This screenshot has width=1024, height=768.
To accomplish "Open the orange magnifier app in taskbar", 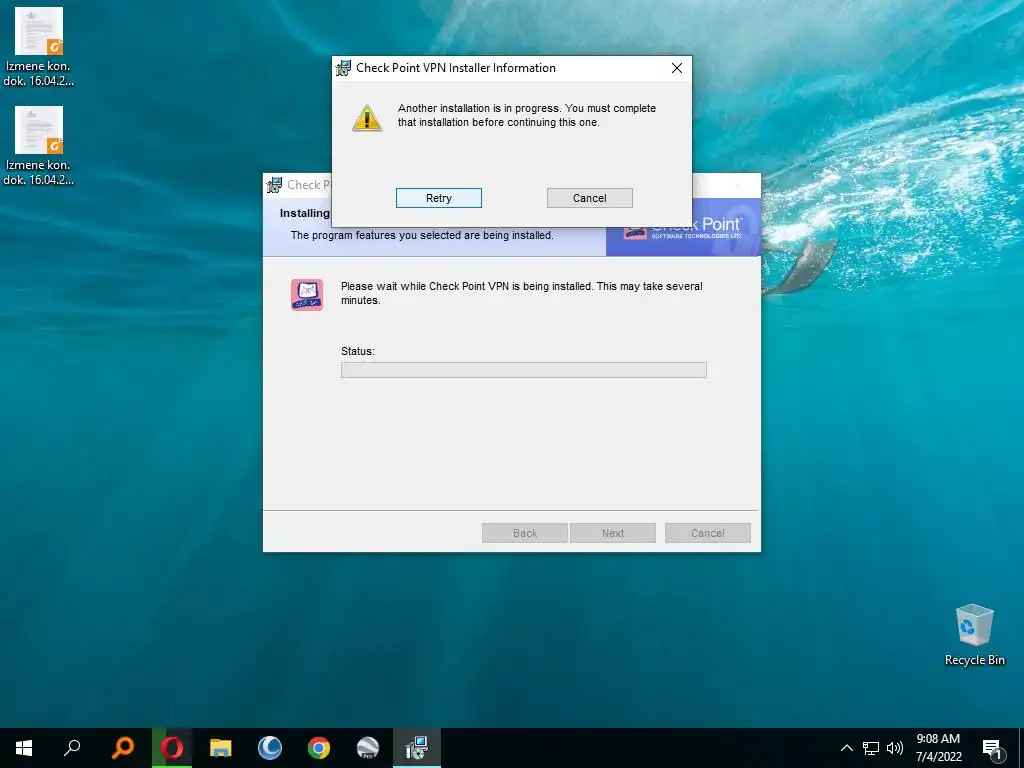I will (123, 748).
